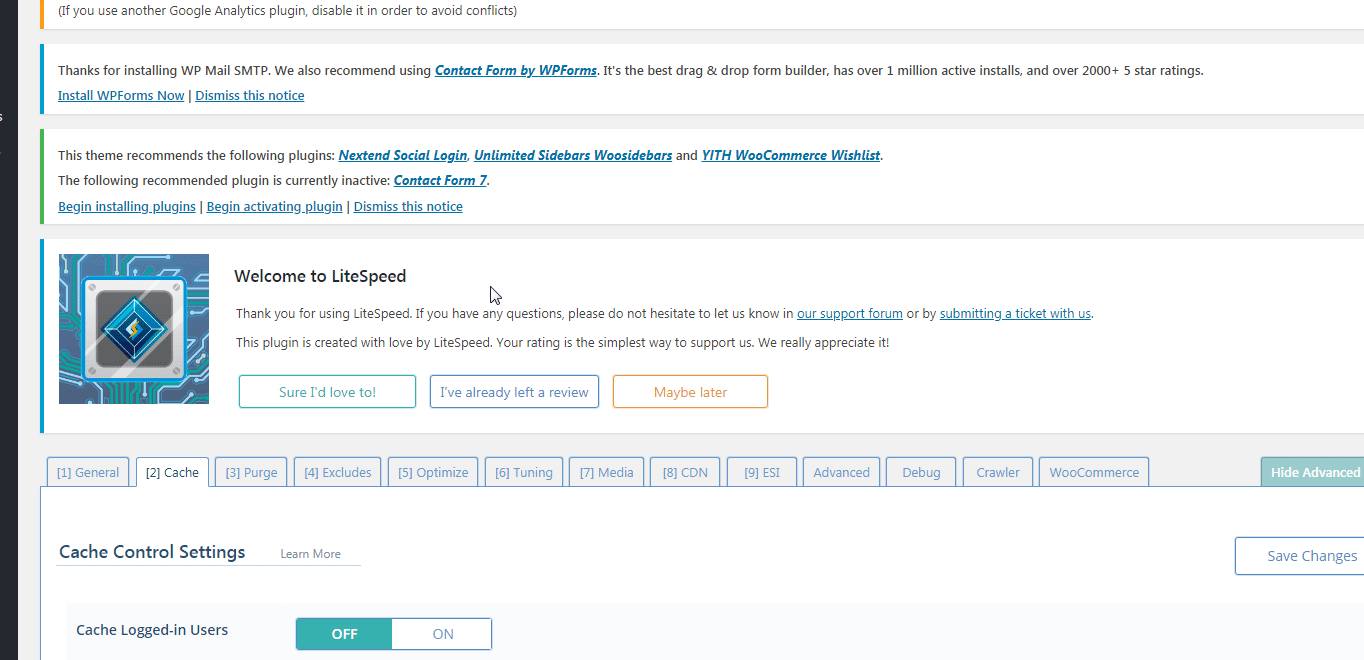The width and height of the screenshot is (1364, 660).
Task: Click the Save Changes button
Action: (1300, 556)
